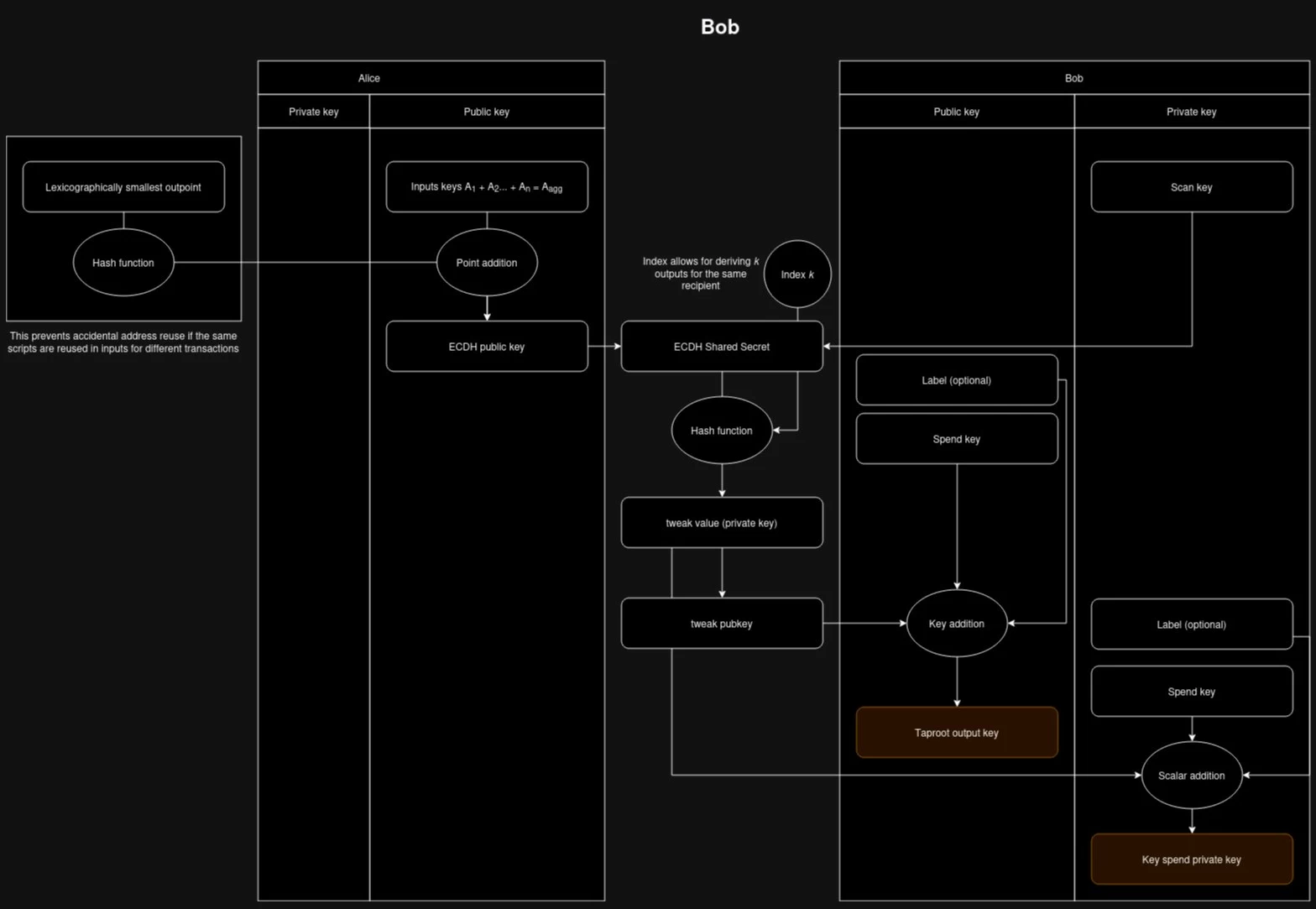The height and width of the screenshot is (909, 1316).
Task: Select the Alice column header
Action: (369, 78)
